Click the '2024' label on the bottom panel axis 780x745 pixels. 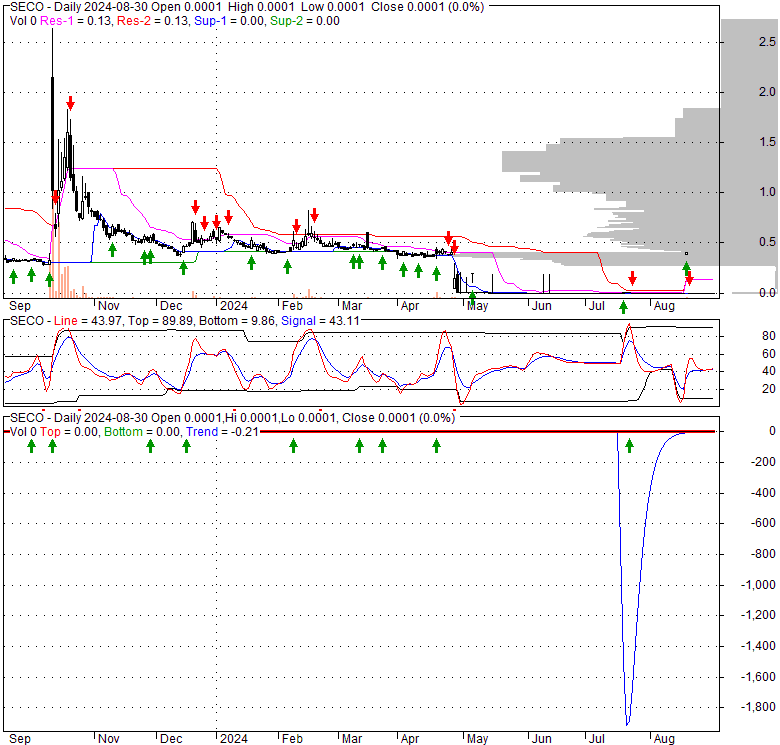click(x=233, y=738)
